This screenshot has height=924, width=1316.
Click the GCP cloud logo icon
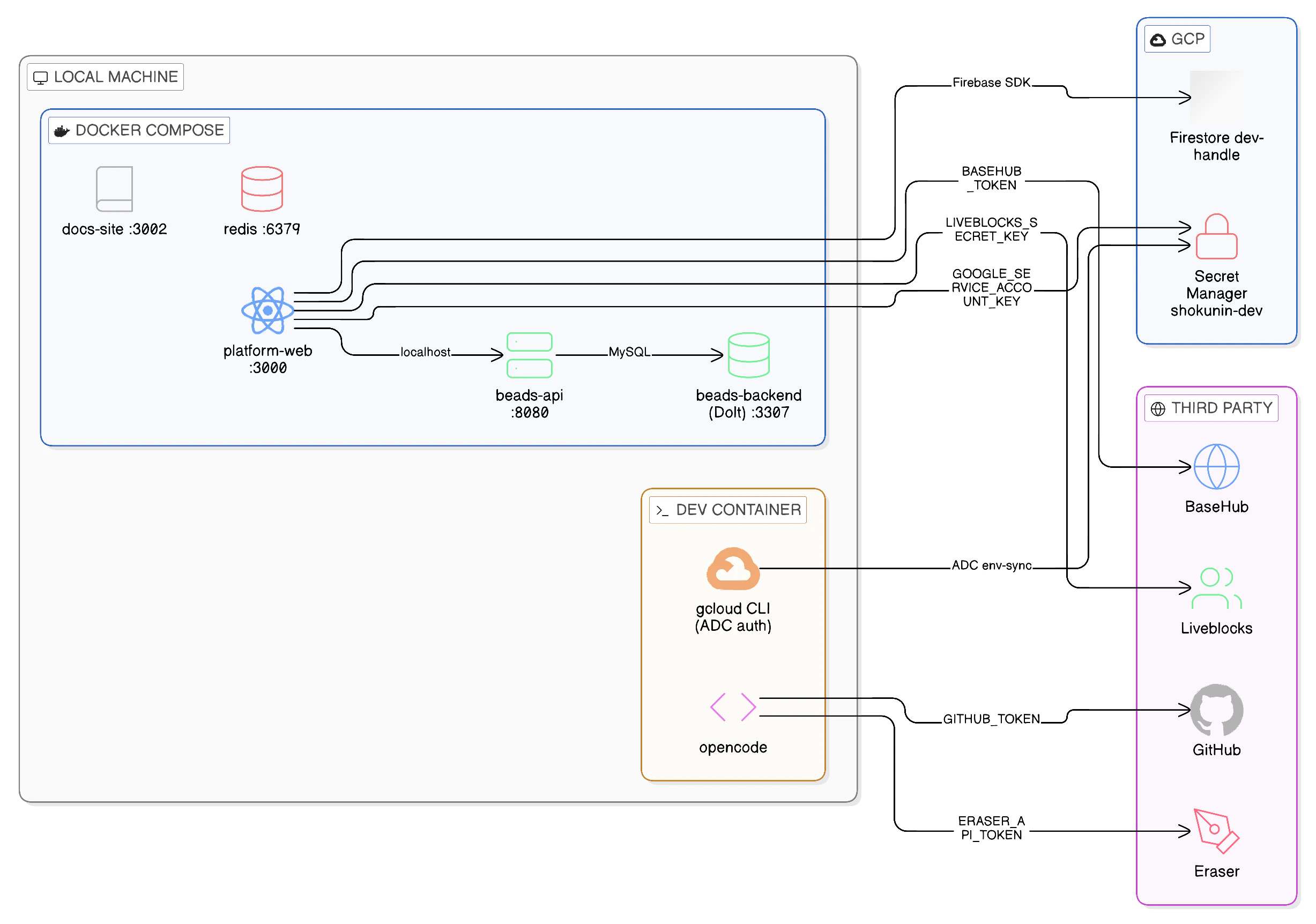[1158, 40]
